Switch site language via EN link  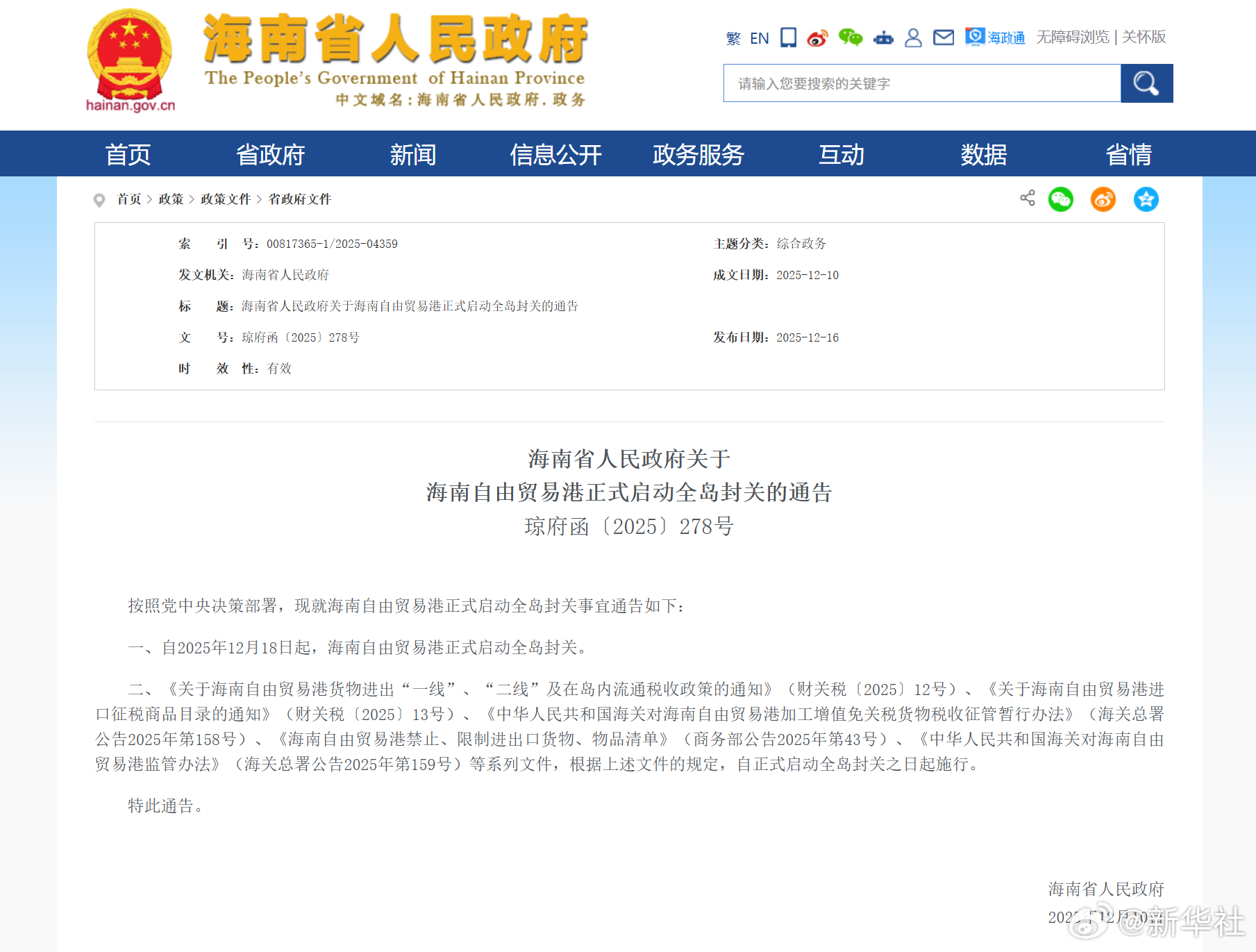point(760,38)
